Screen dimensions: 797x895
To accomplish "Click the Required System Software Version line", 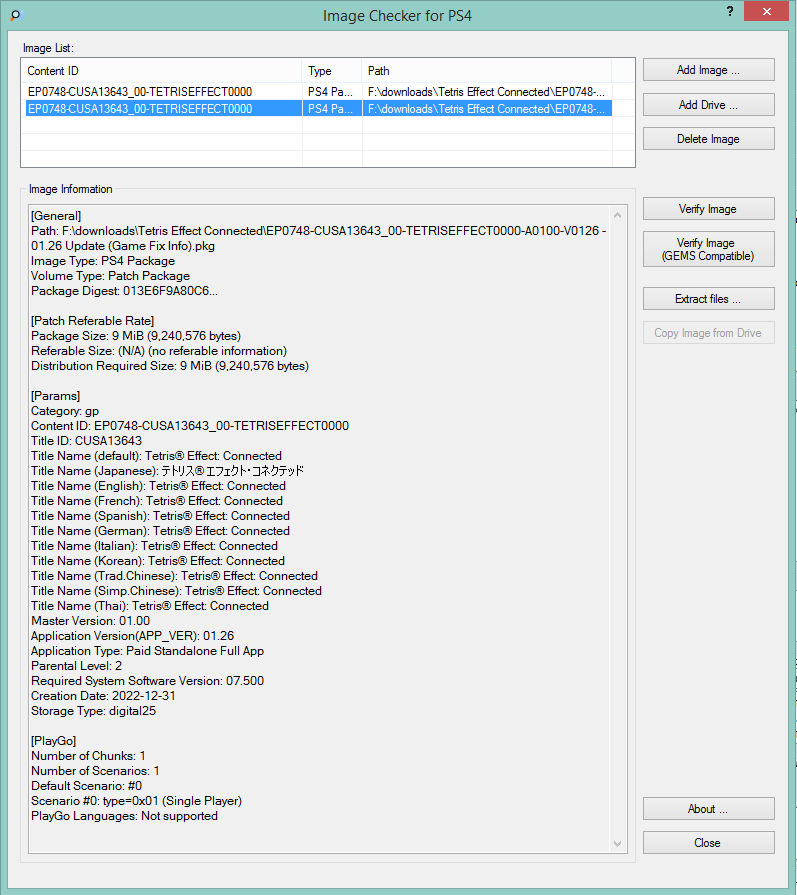I will tap(147, 681).
